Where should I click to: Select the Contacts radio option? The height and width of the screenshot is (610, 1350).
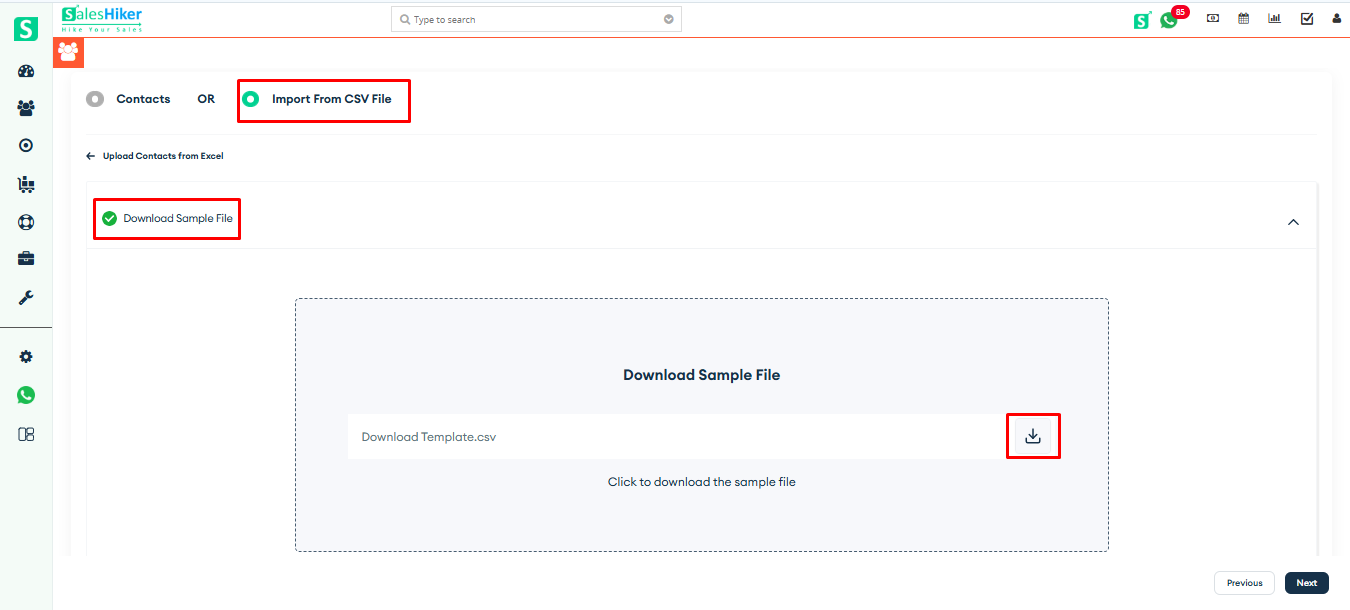coord(95,98)
